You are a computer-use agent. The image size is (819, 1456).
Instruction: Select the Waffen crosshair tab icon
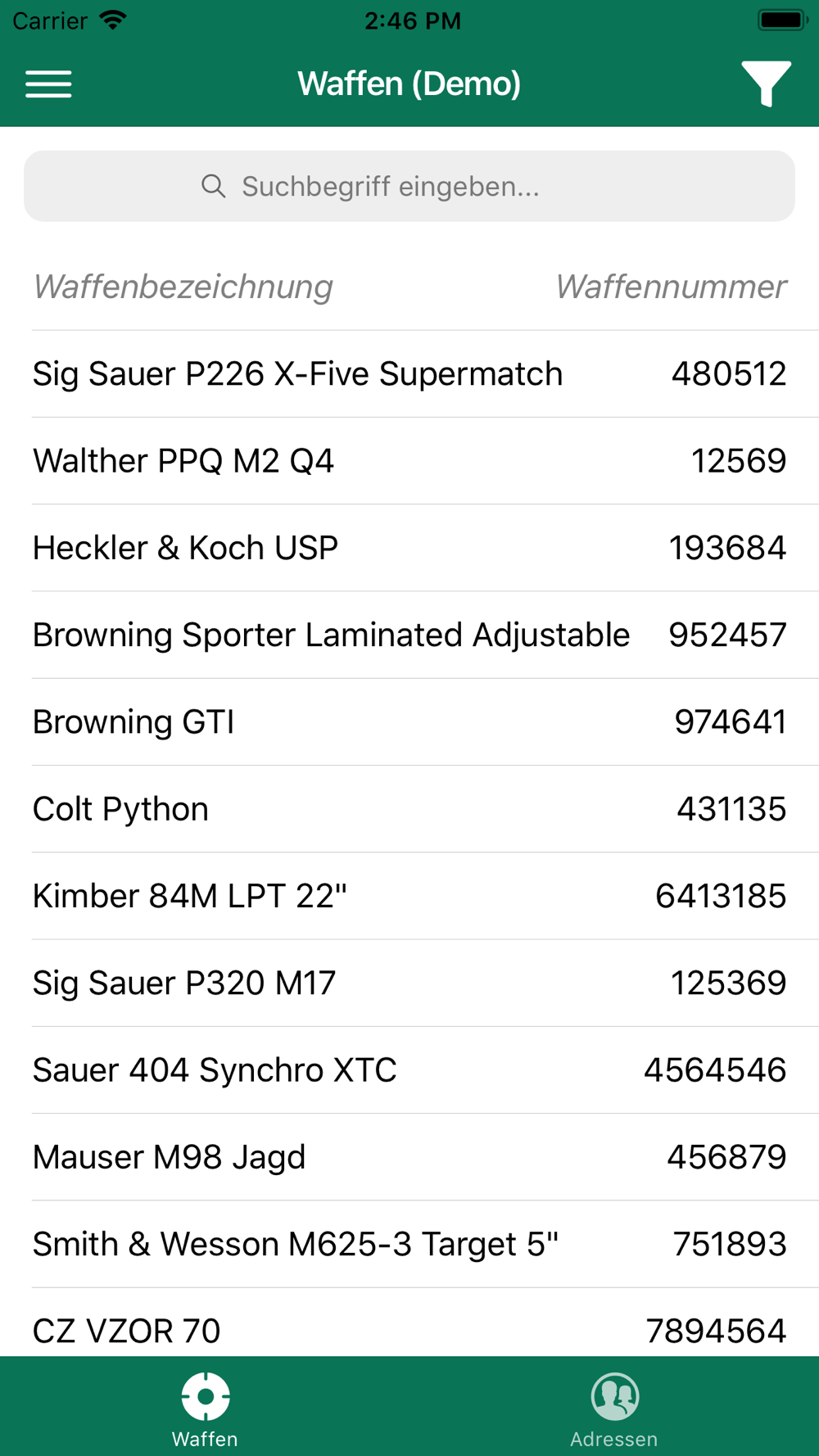pyautogui.click(x=206, y=1396)
